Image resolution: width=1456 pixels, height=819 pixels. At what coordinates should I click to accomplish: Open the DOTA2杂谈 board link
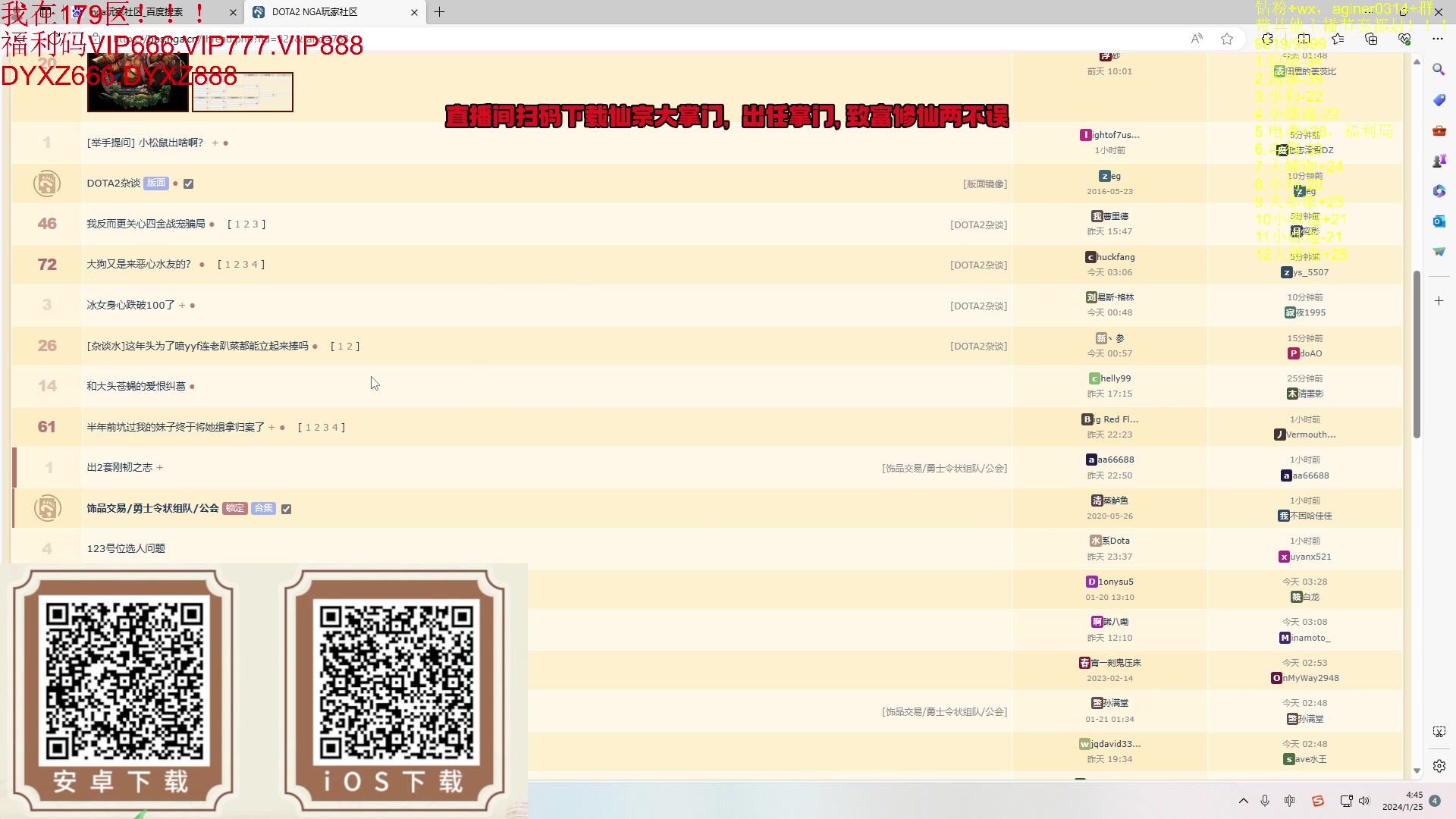(113, 184)
